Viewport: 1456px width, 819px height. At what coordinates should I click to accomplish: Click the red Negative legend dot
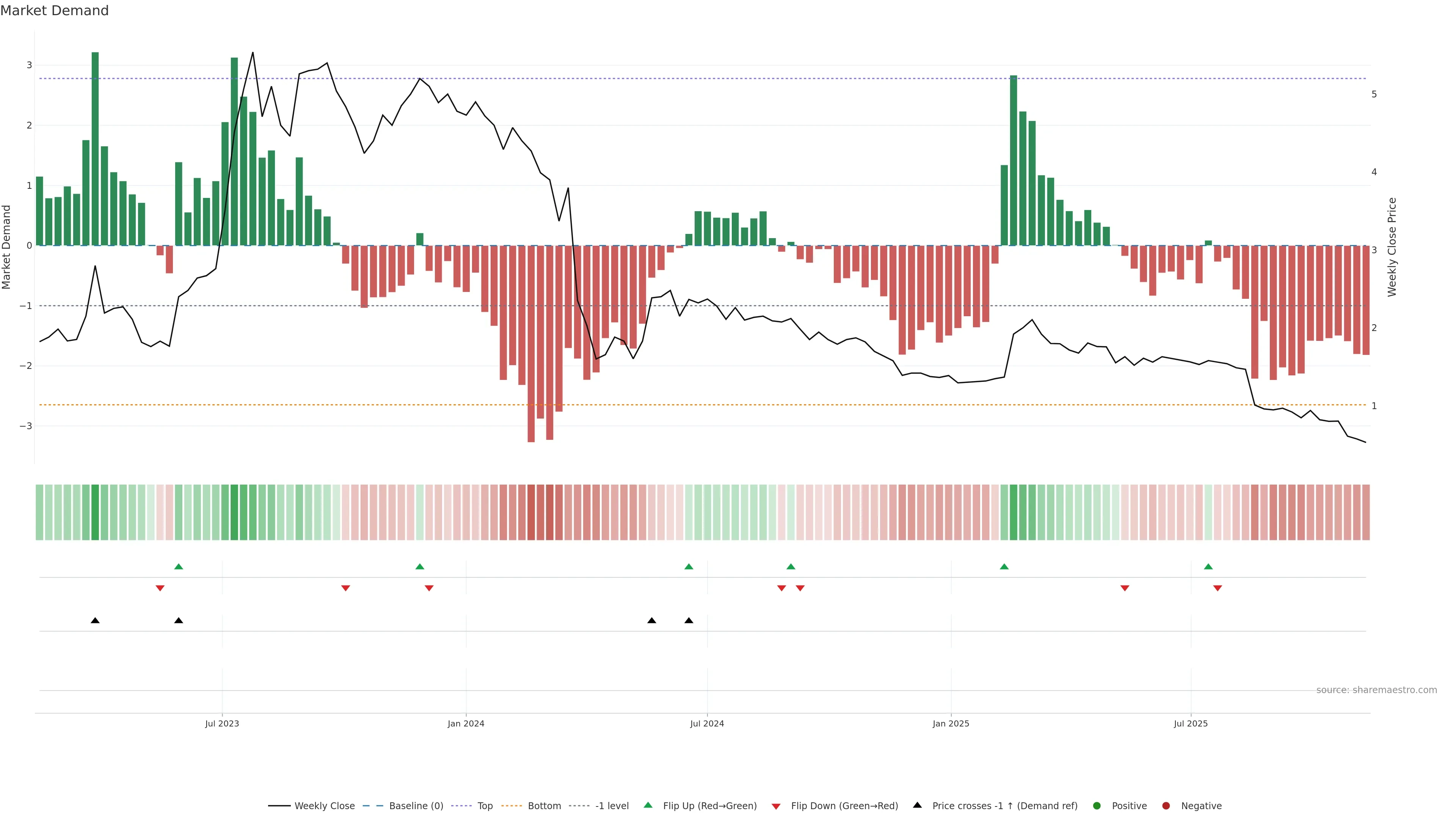pos(1166,806)
